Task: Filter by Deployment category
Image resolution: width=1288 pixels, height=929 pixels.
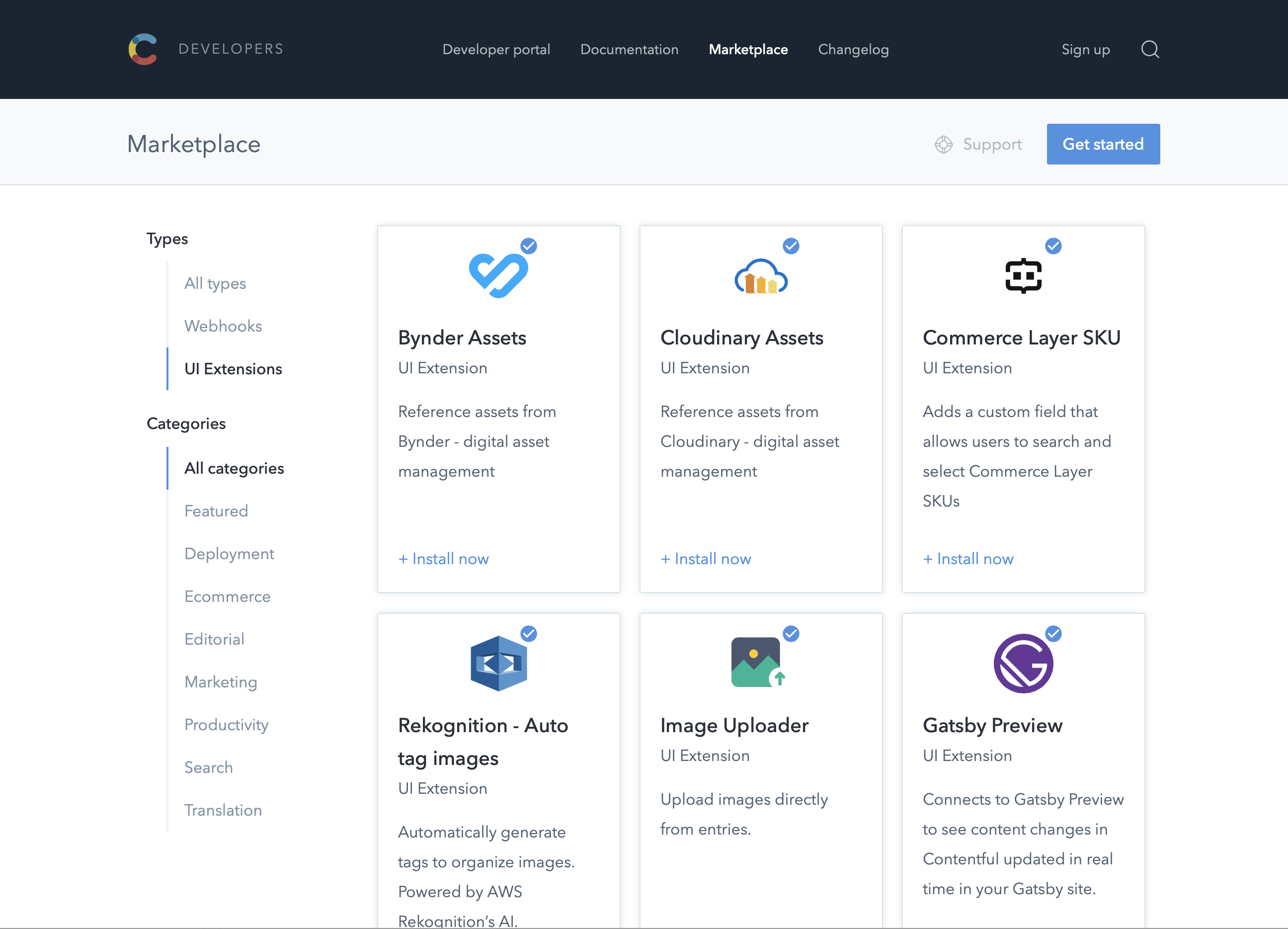Action: [x=230, y=554]
